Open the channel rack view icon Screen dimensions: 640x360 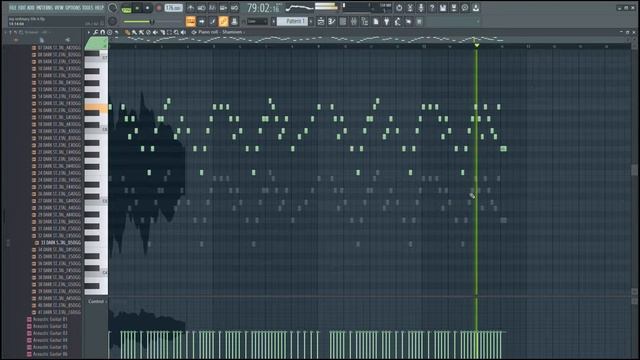click(342, 21)
